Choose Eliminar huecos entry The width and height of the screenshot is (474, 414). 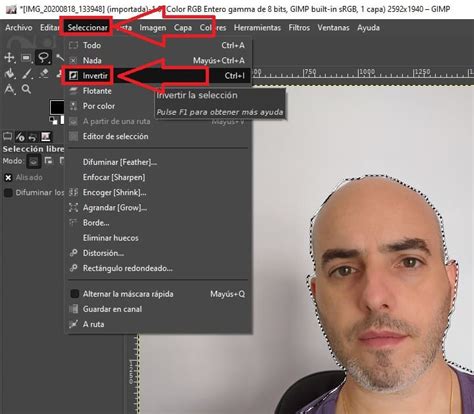click(x=158, y=238)
